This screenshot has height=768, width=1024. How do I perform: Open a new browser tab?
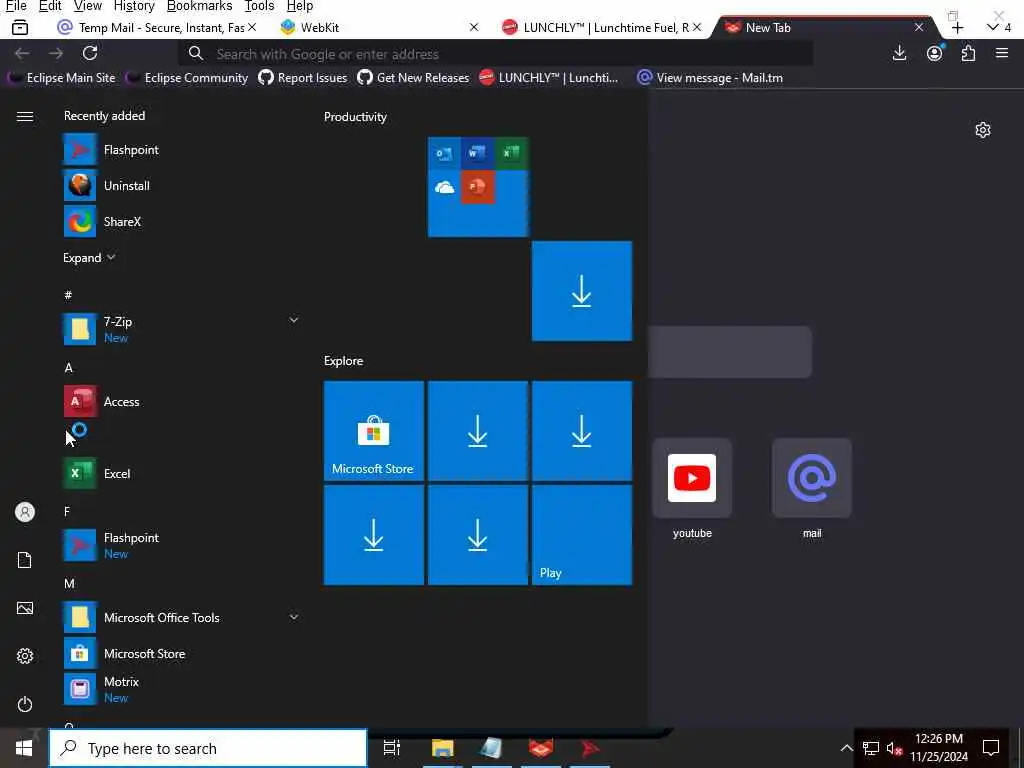957,27
